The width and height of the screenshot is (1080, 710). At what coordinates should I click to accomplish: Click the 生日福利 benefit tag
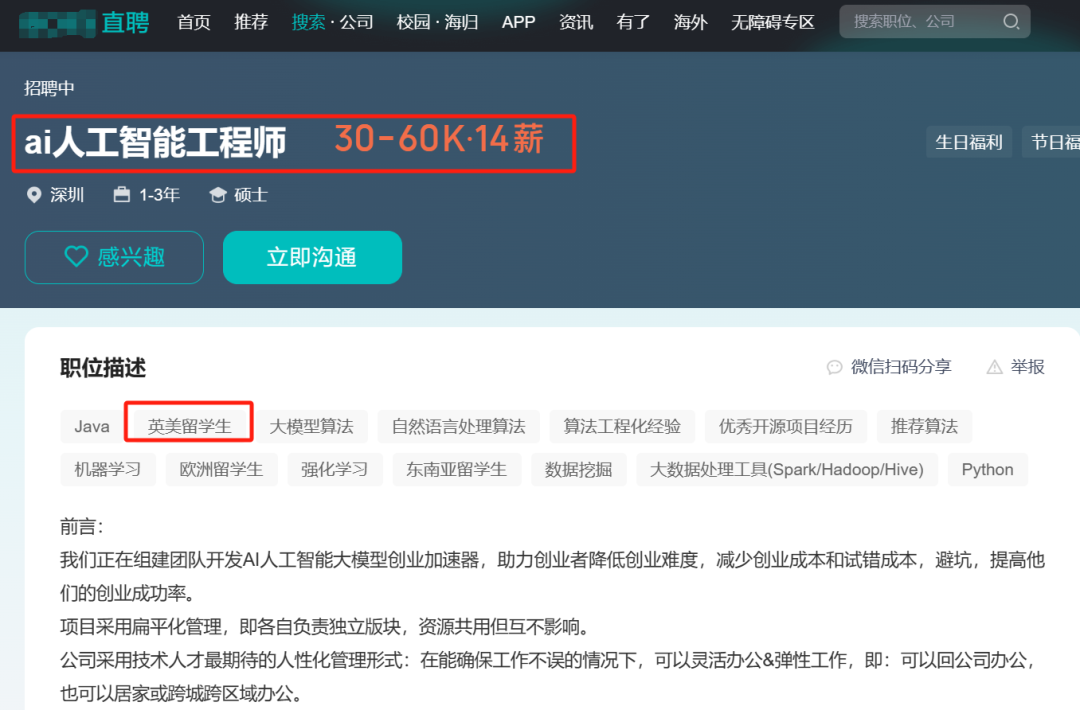(x=968, y=142)
